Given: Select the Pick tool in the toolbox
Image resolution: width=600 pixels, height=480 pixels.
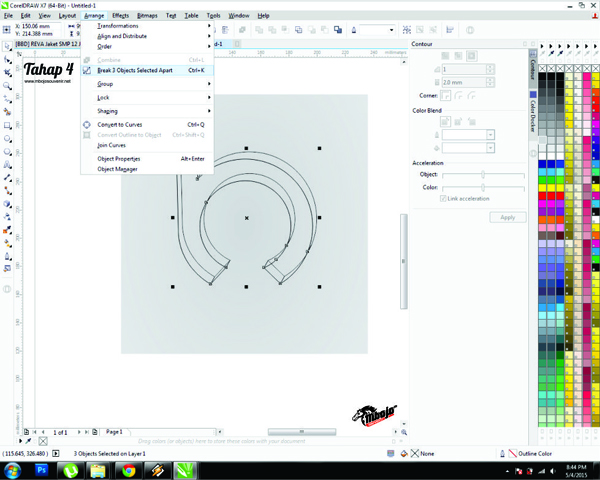Looking at the screenshot, I should point(7,46).
